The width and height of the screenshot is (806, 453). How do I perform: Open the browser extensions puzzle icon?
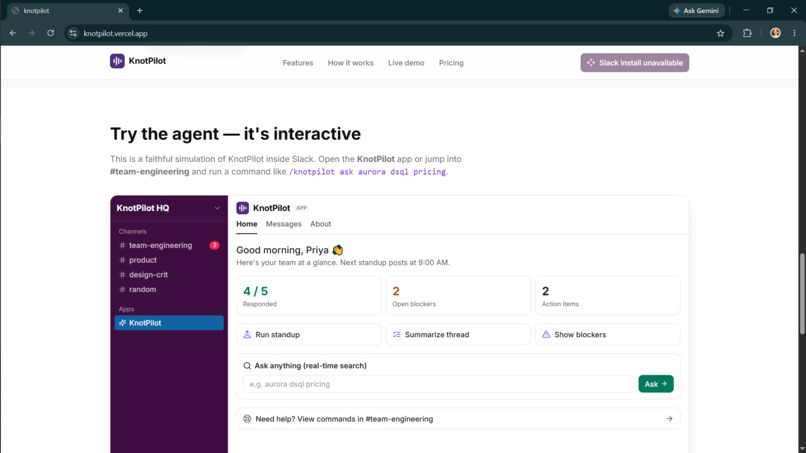point(747,33)
